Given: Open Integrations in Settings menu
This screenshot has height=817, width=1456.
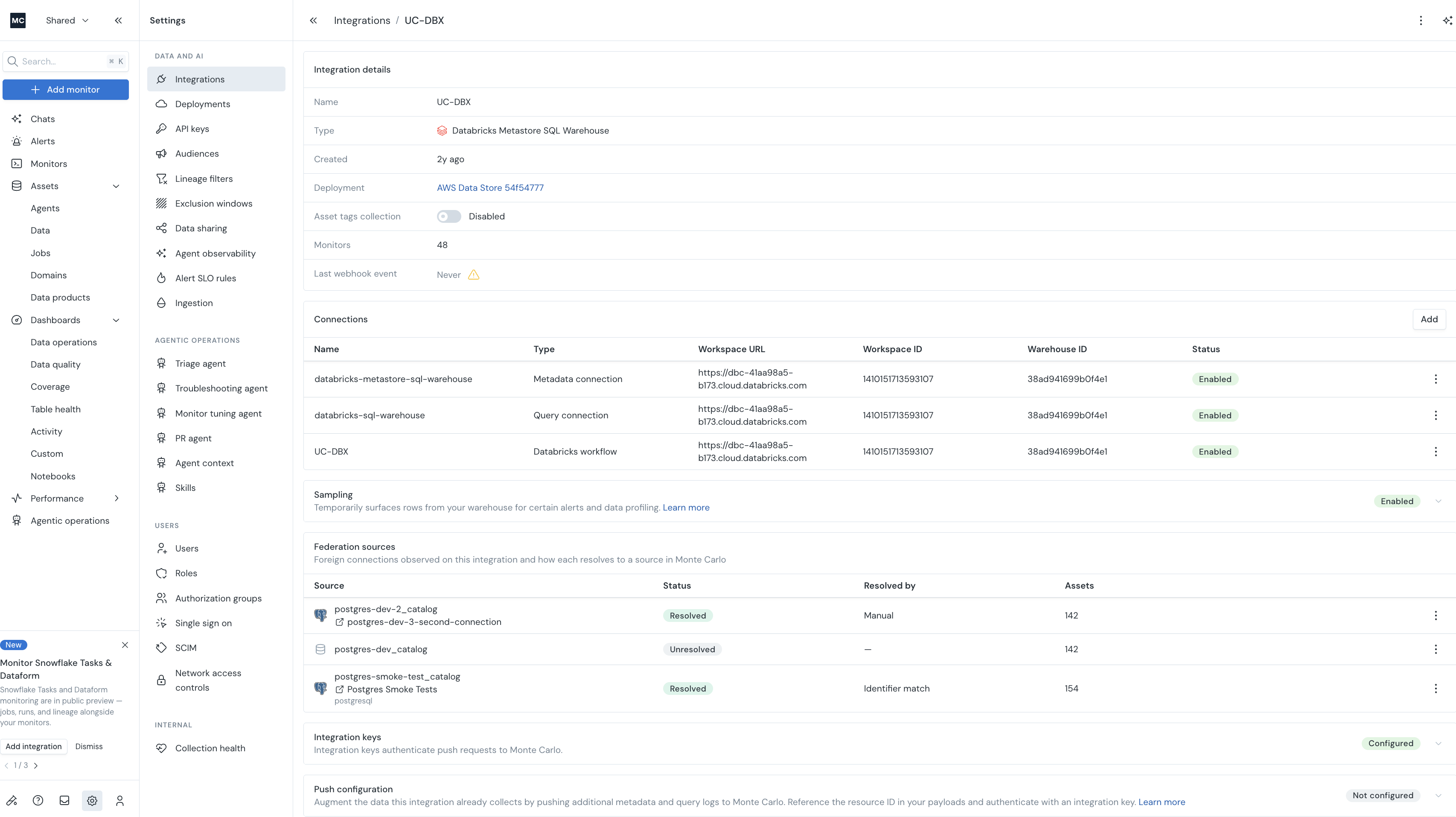Looking at the screenshot, I should [216, 79].
